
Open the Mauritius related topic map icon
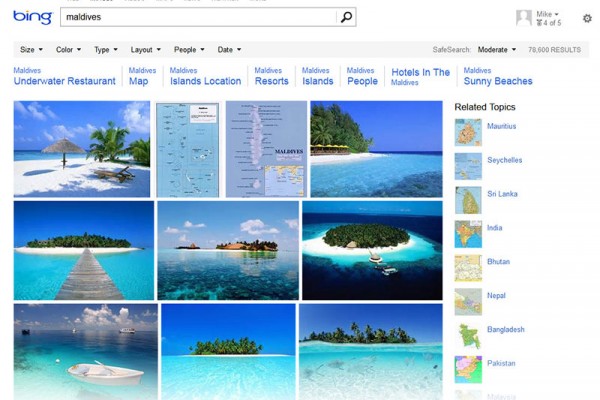pos(467,132)
